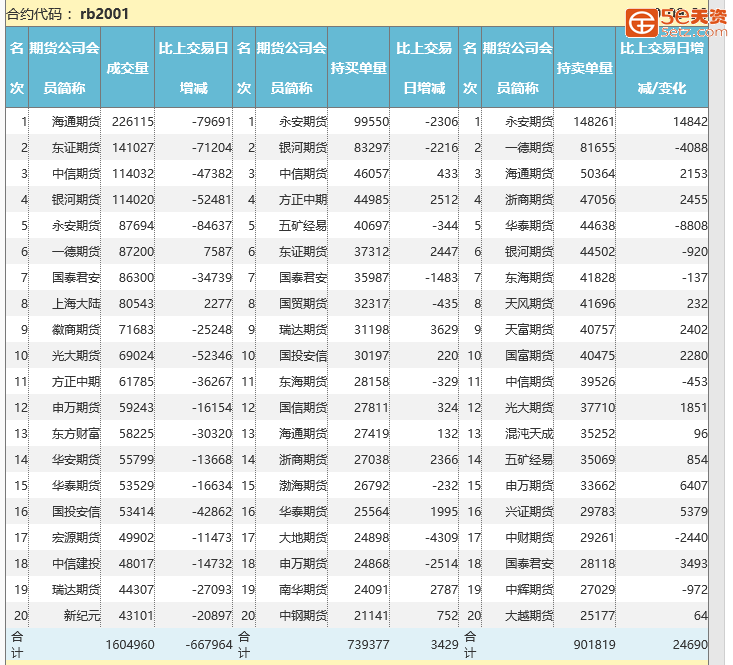Click long position value 21141
The width and height of the screenshot is (733, 665).
pyautogui.click(x=371, y=615)
